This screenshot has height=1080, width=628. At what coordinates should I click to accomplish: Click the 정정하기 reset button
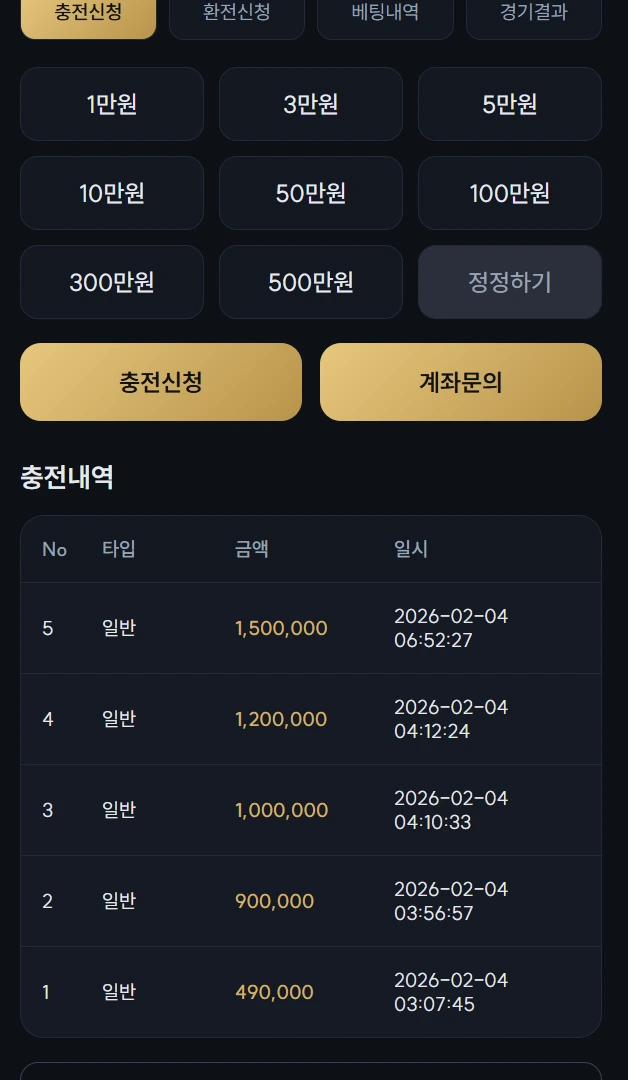pyautogui.click(x=510, y=282)
